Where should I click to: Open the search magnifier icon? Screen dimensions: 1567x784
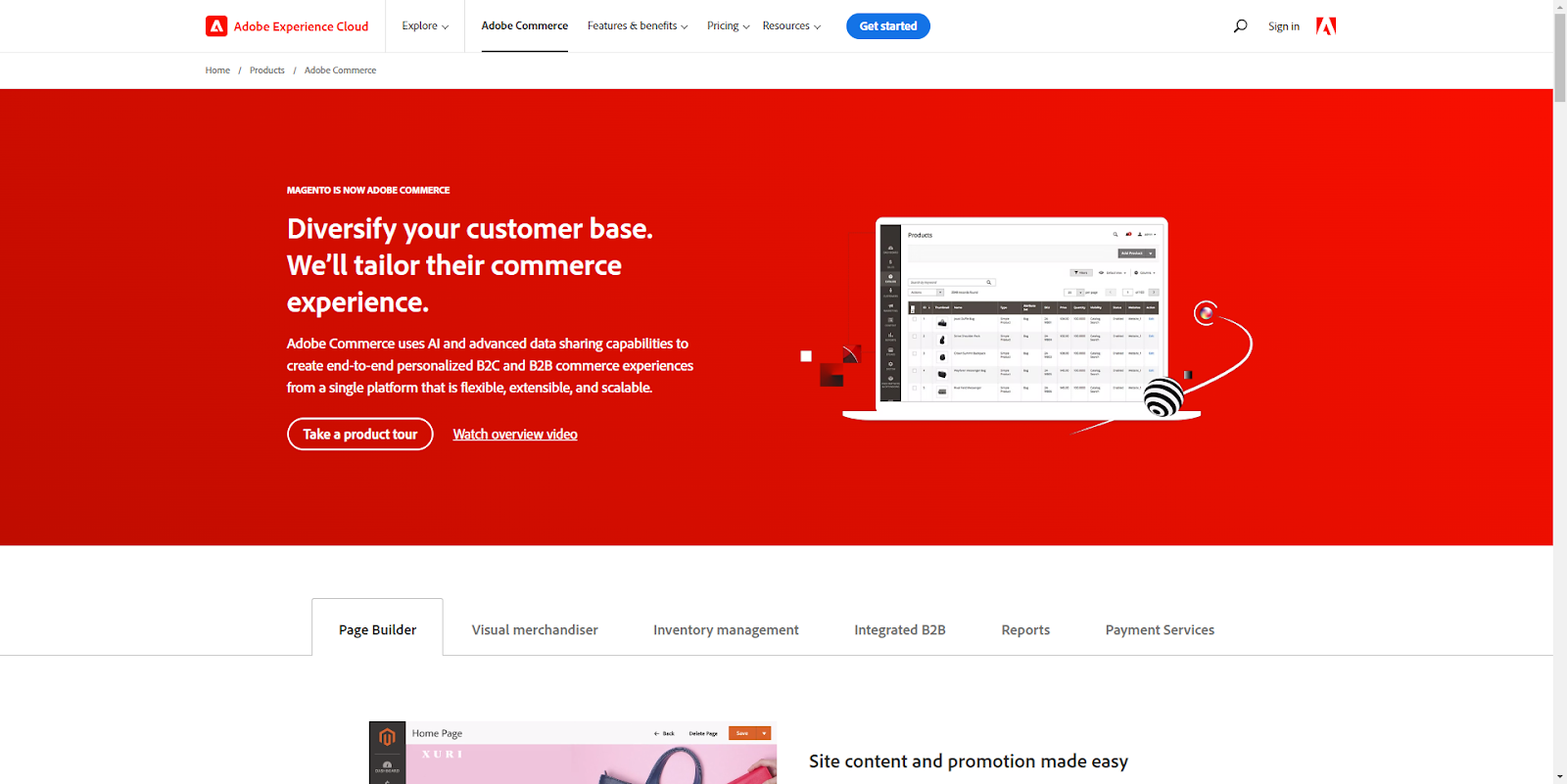pos(1240,26)
